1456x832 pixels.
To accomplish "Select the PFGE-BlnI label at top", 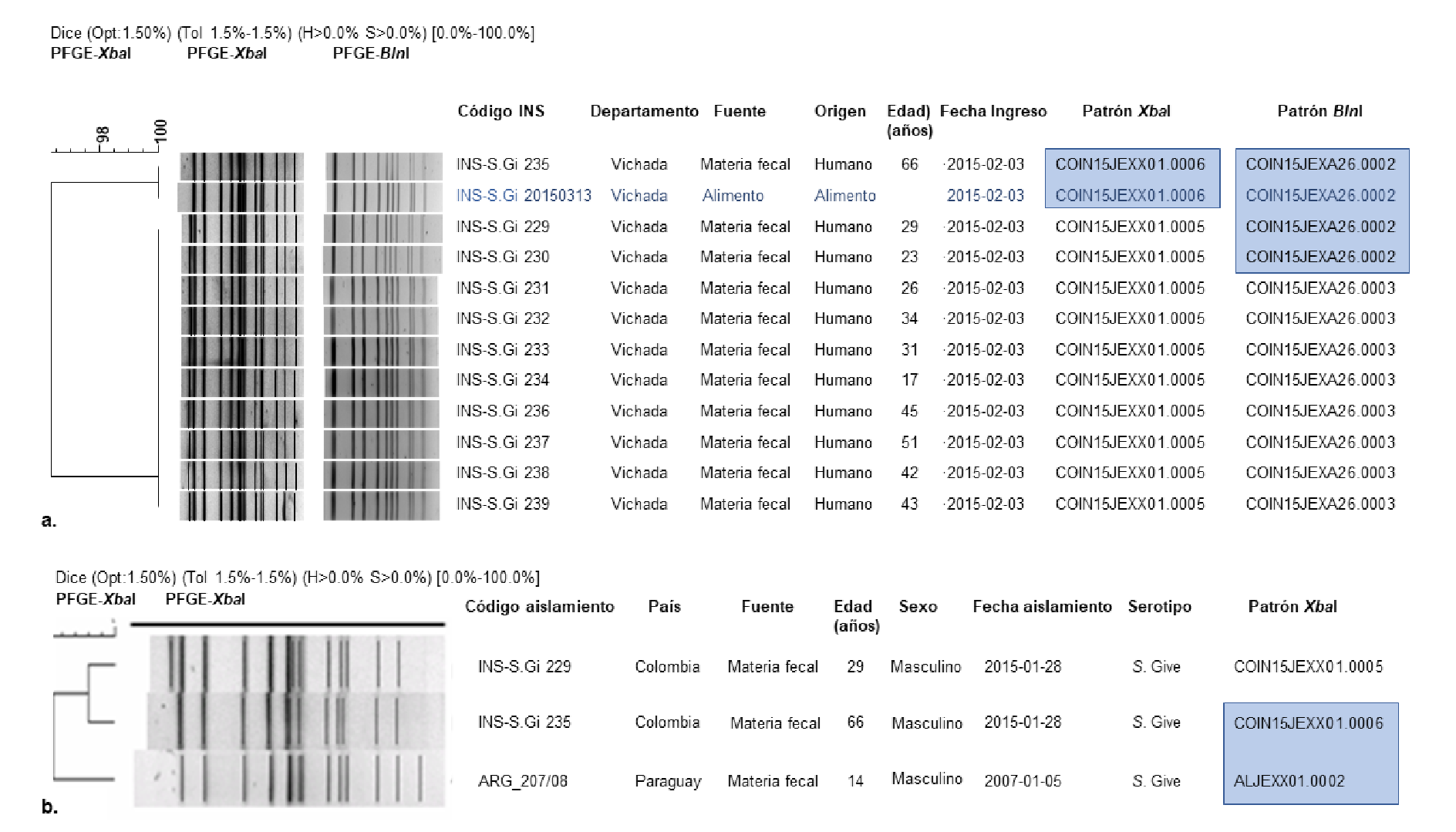I will pos(370,53).
